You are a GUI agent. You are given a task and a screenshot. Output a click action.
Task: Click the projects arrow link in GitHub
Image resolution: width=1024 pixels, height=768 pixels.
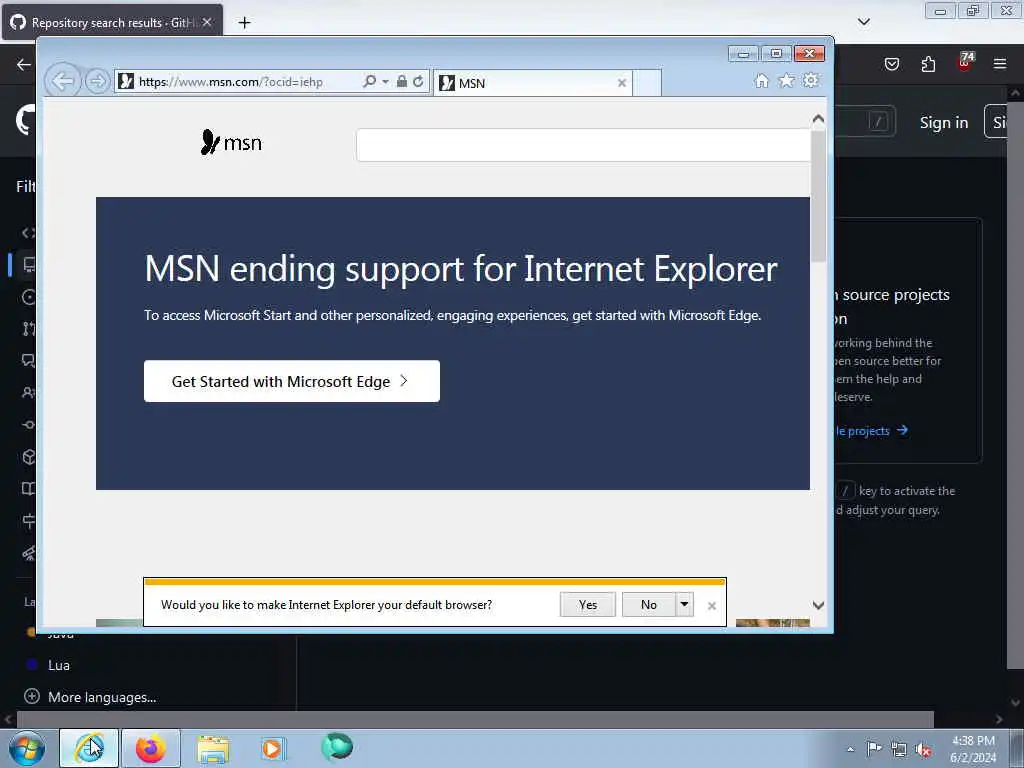click(x=872, y=430)
